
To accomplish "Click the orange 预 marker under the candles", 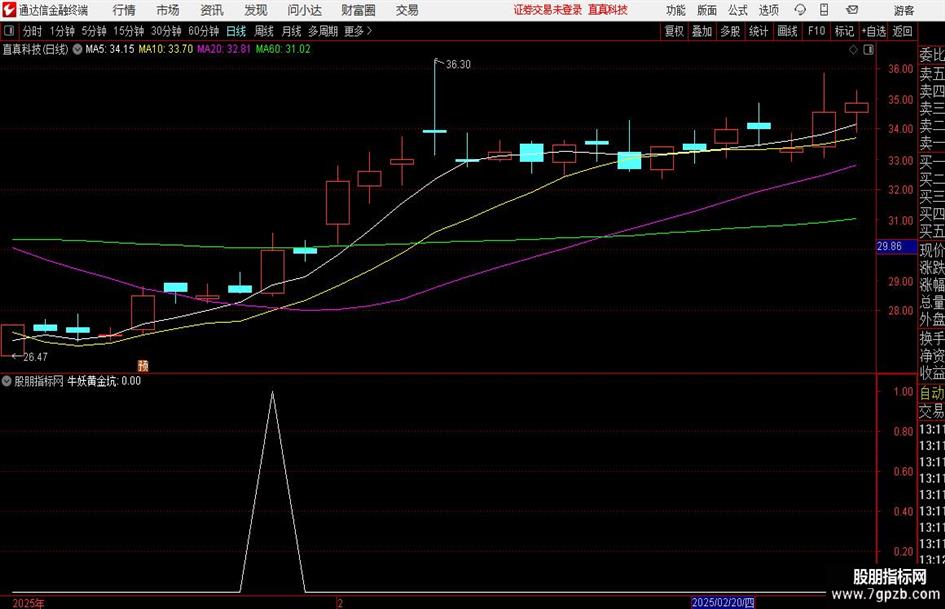I will tap(143, 365).
